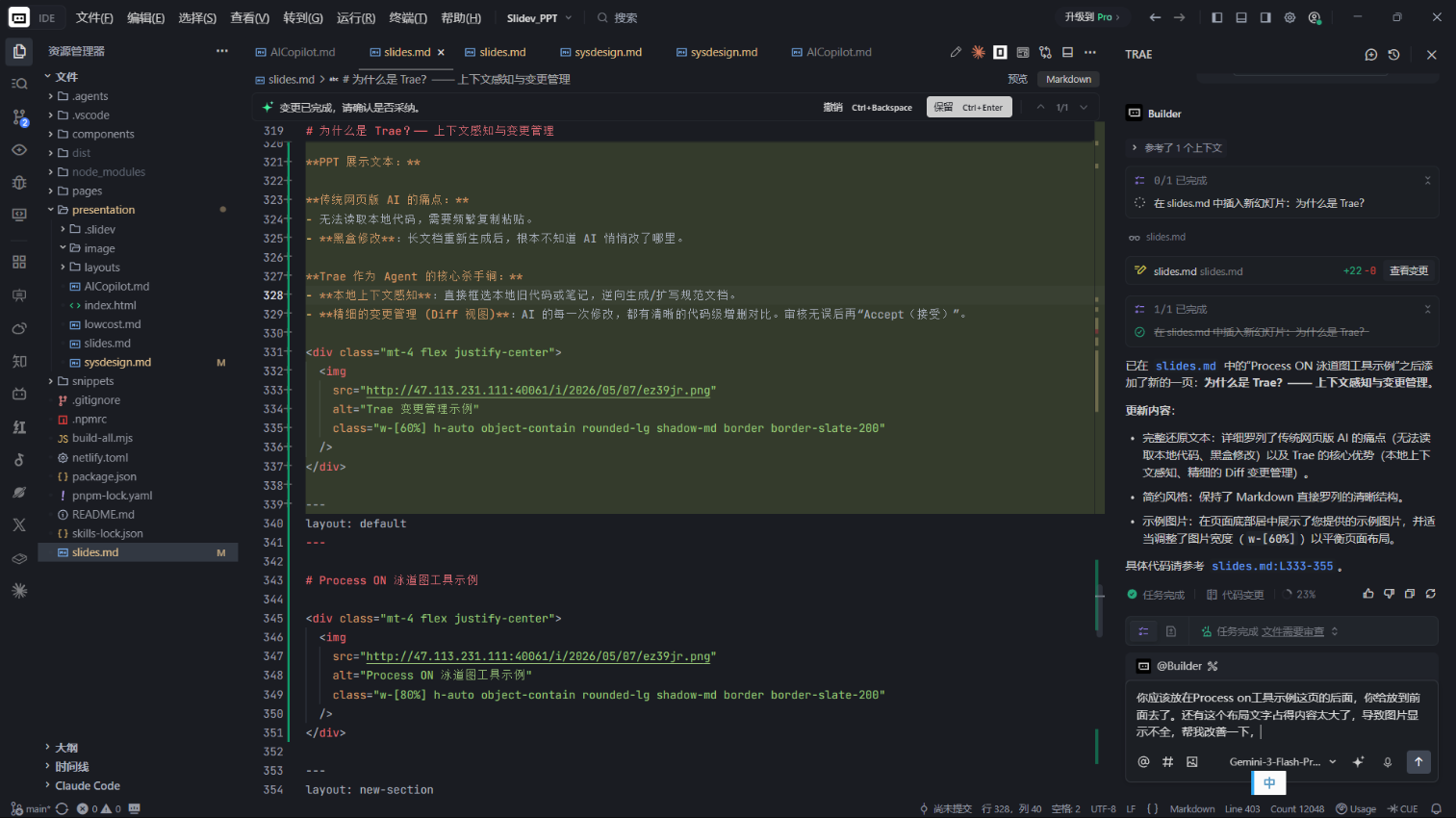Screen dimensions: 1456x818
Task: Collapse the presentation folder
Action: click(x=103, y=210)
